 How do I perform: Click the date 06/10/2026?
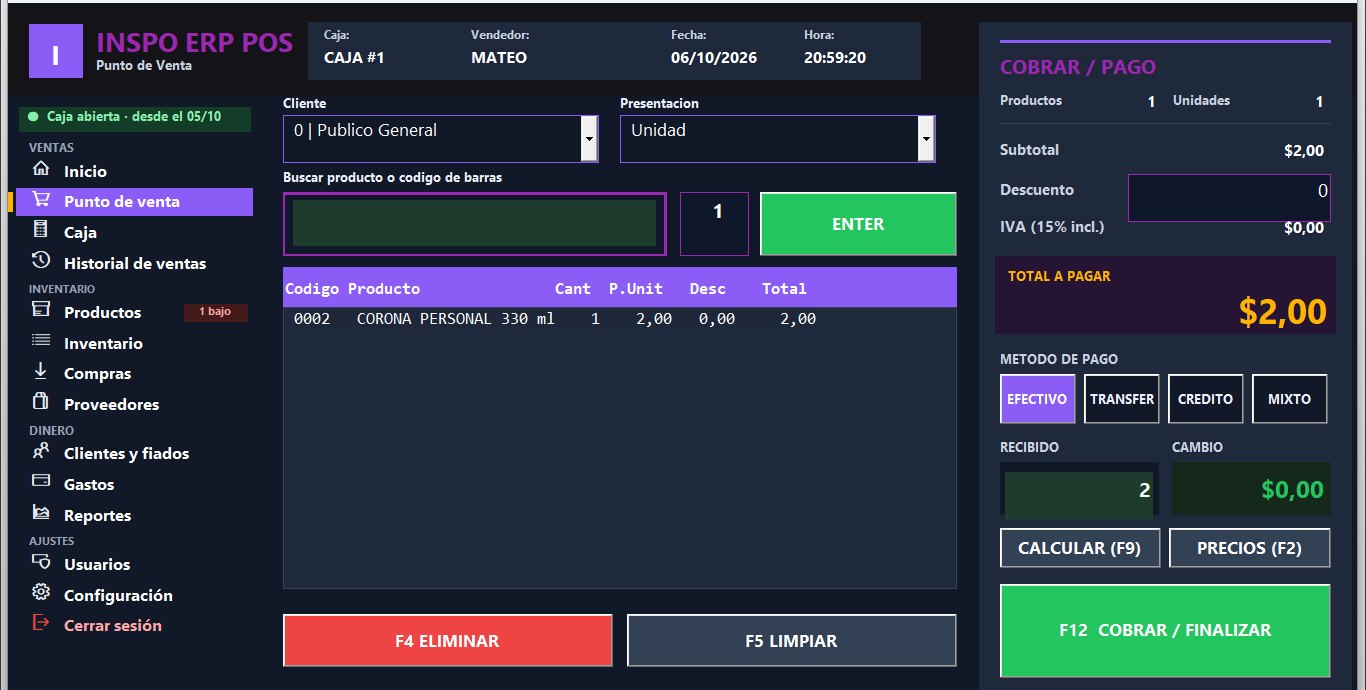tap(714, 57)
